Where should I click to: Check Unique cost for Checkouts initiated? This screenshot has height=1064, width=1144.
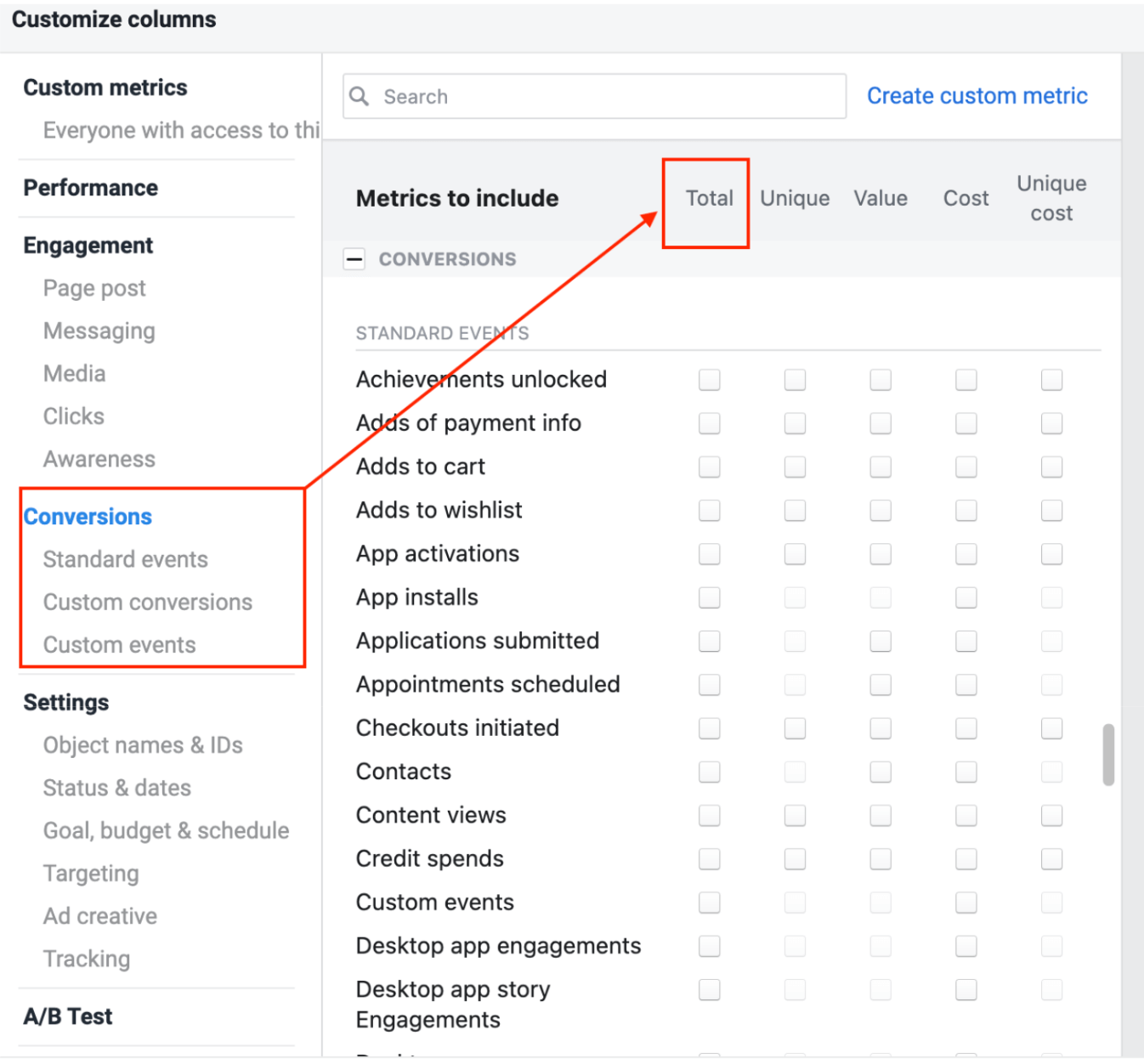[1052, 728]
